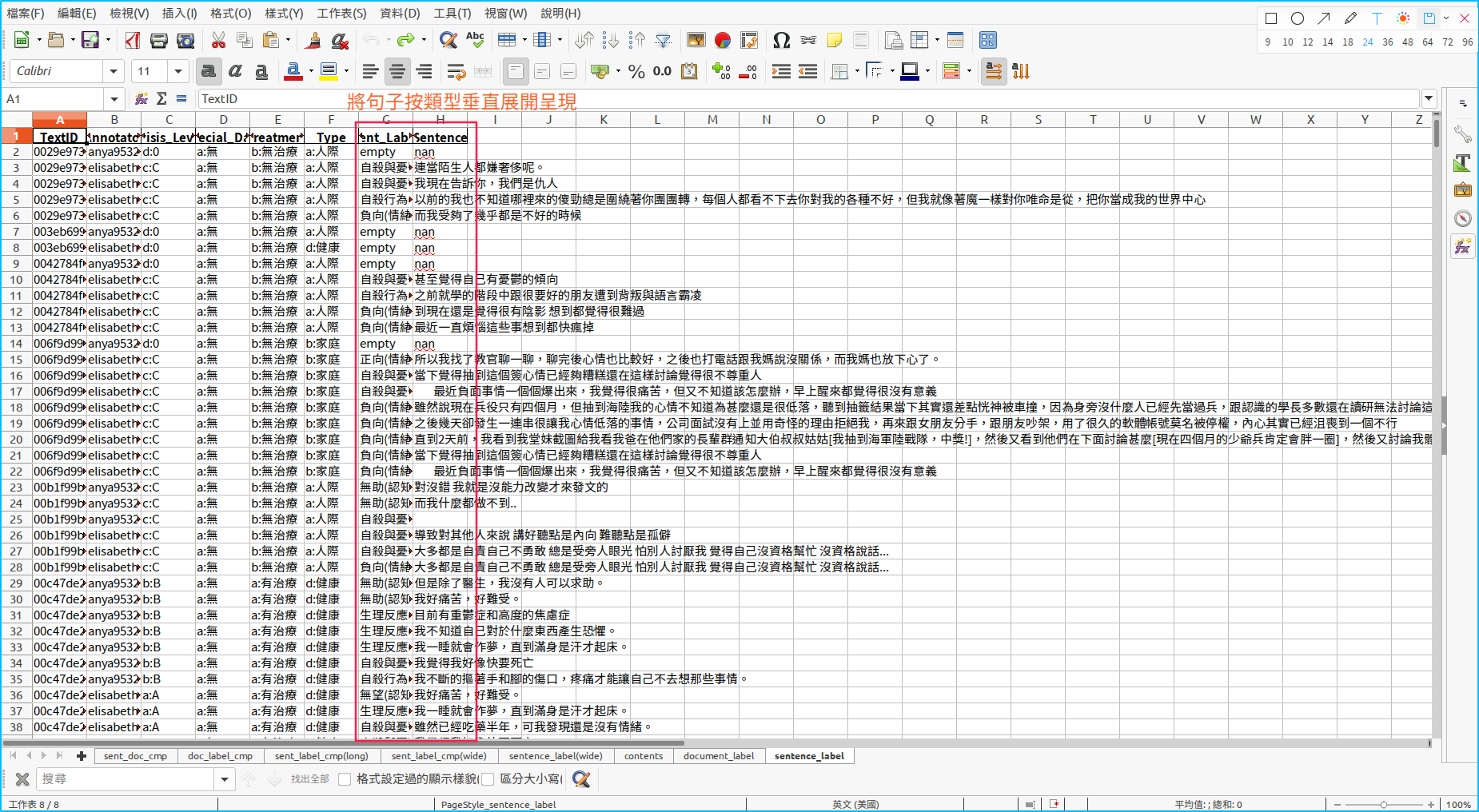Open the 工具(T) menu
This screenshot has height=812, width=1479.
[x=452, y=13]
